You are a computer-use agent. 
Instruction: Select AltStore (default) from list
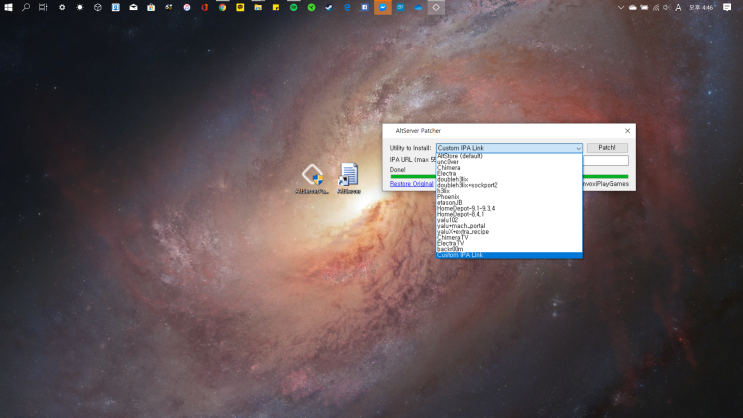(x=509, y=156)
